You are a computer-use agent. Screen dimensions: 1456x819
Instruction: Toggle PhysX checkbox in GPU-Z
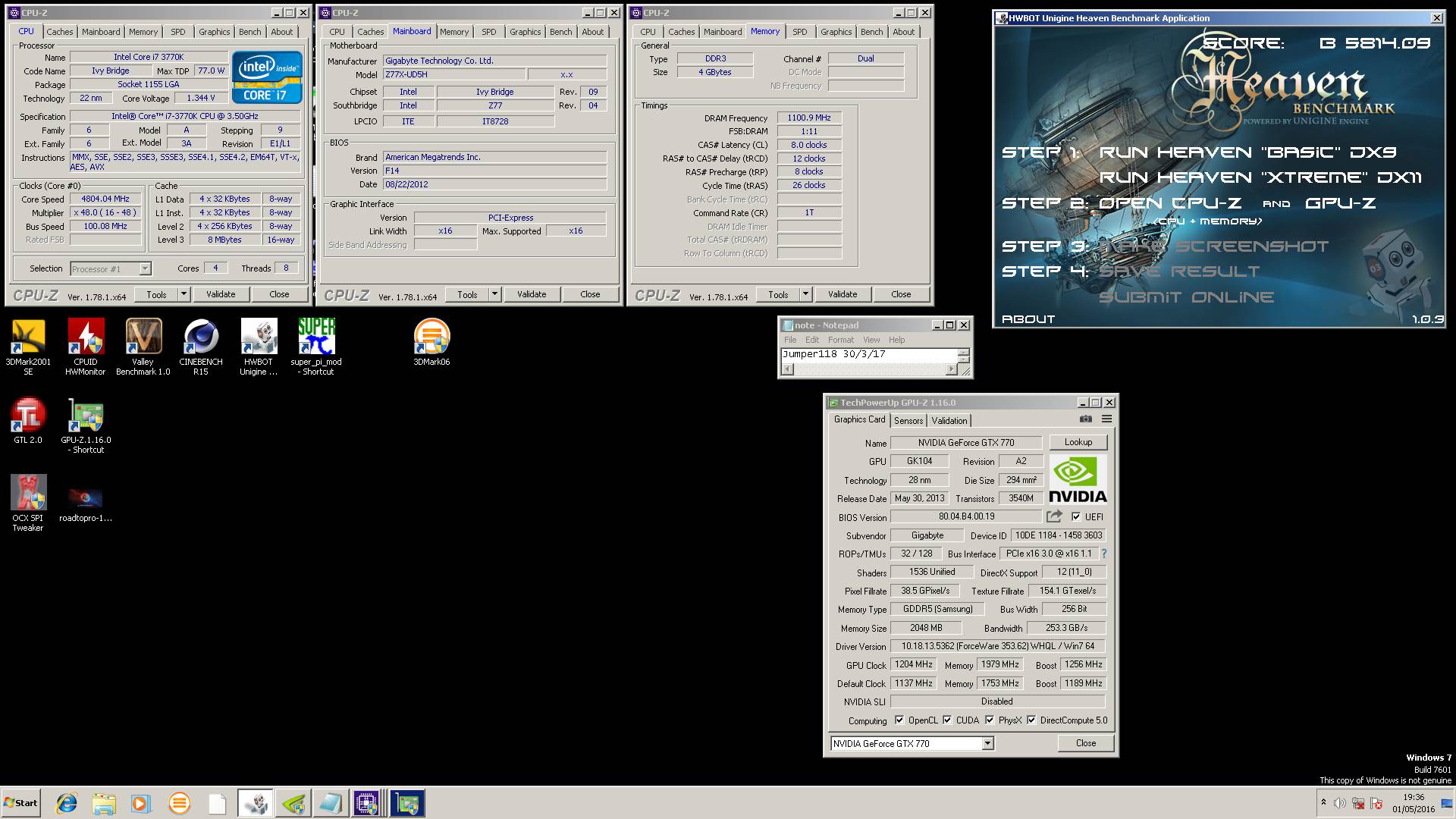(x=990, y=720)
